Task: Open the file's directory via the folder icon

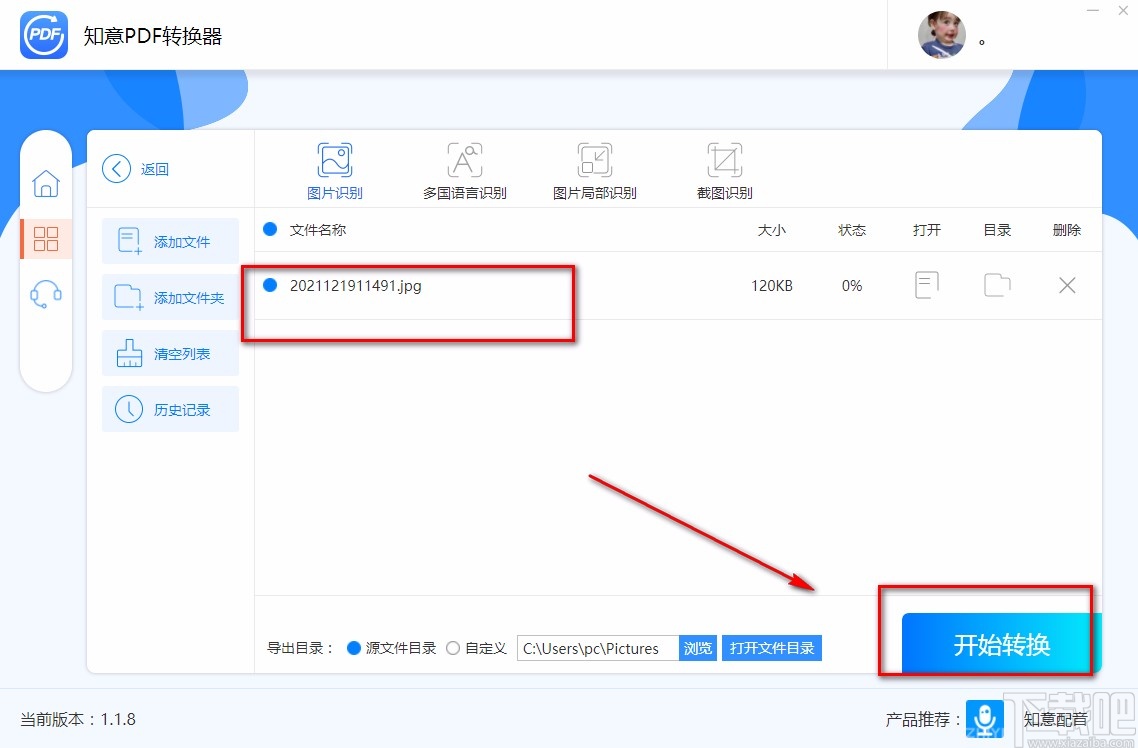Action: coord(996,285)
